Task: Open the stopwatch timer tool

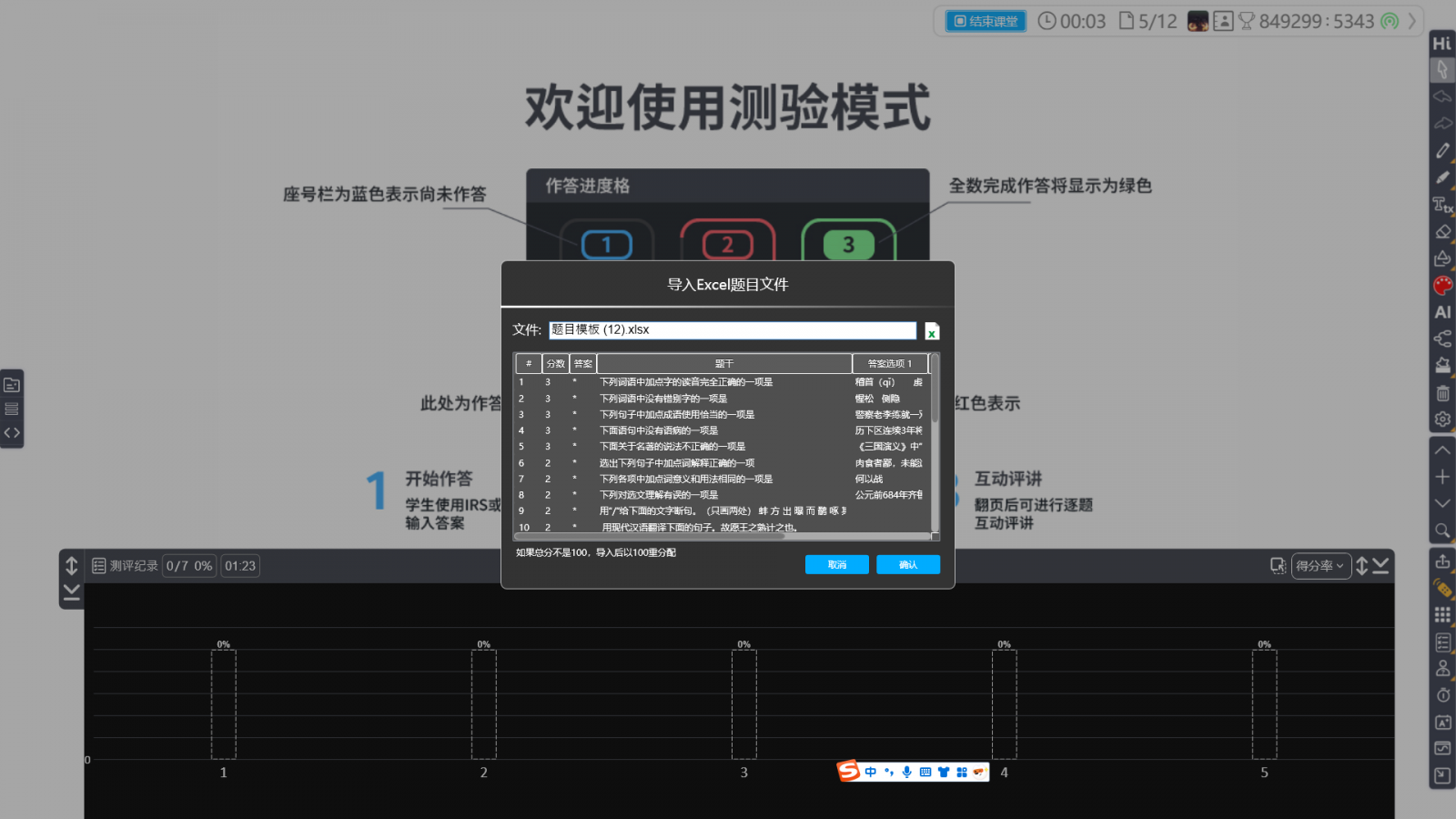Action: point(1442,695)
